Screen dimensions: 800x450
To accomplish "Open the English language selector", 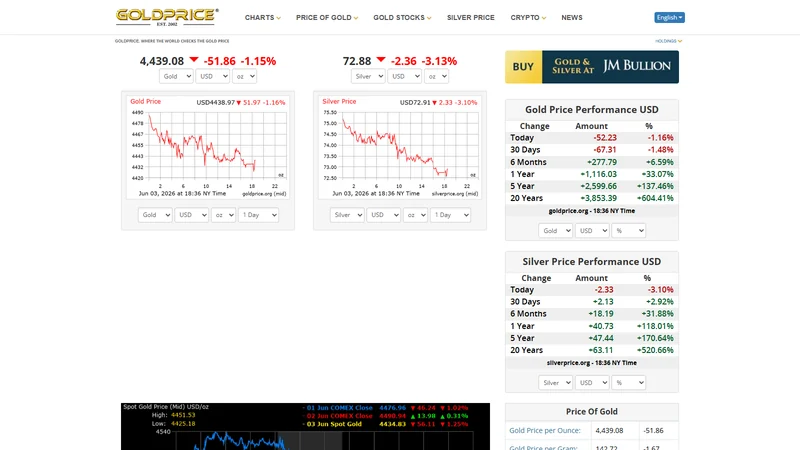I will pyautogui.click(x=669, y=17).
